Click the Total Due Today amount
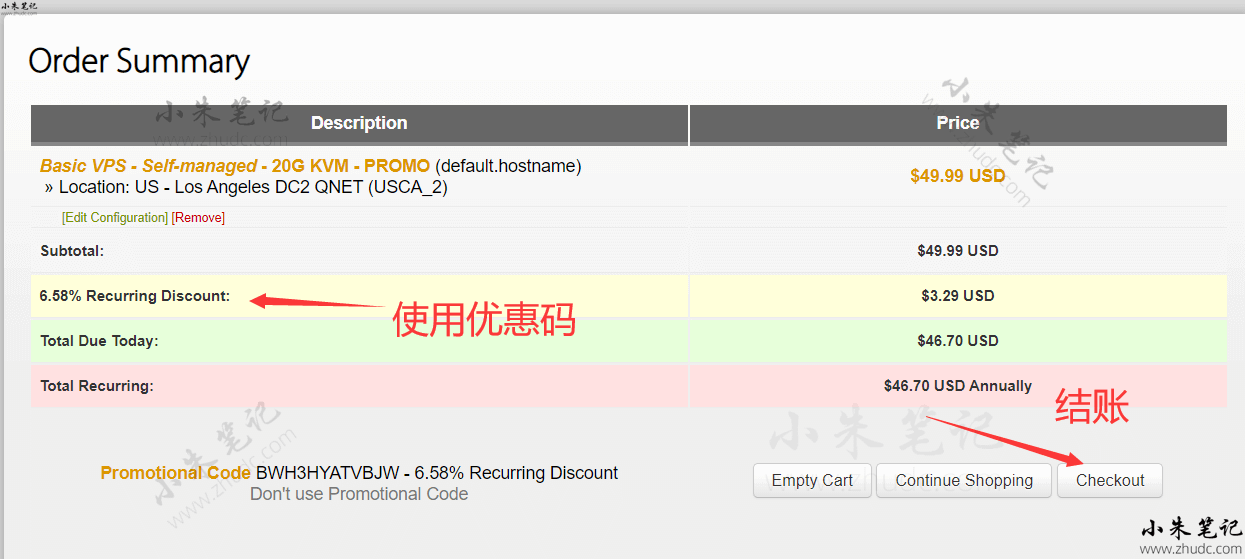Screen dimensions: 1245x559 [x=957, y=341]
